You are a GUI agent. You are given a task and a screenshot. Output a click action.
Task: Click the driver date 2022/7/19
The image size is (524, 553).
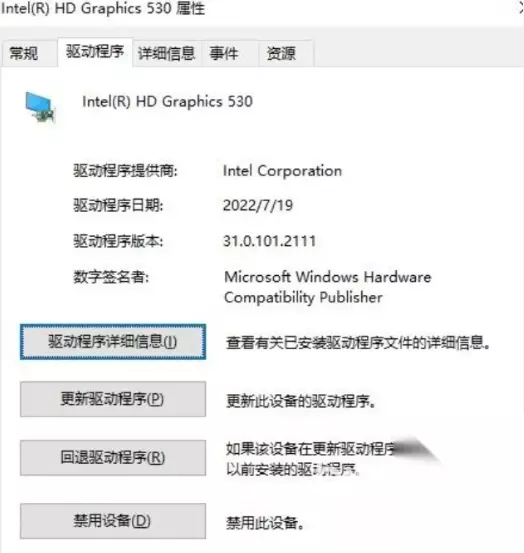point(258,205)
